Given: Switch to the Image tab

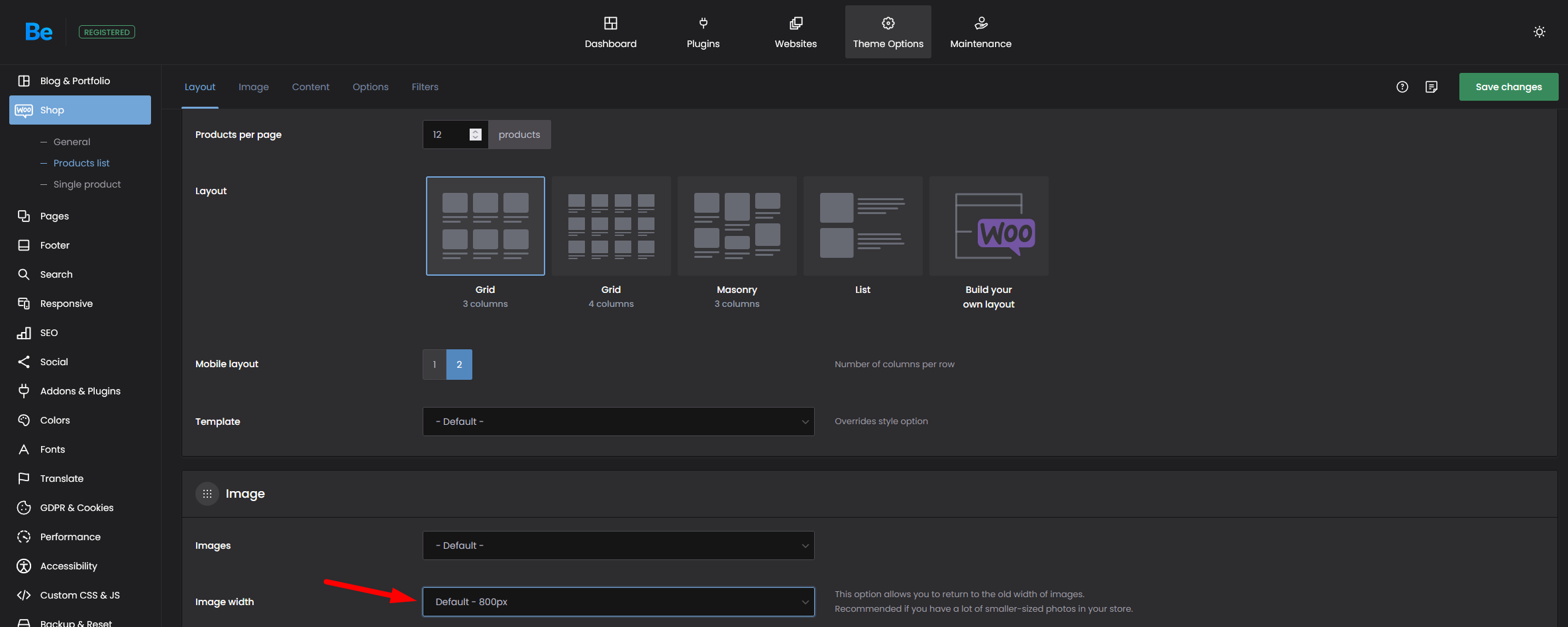Looking at the screenshot, I should pyautogui.click(x=254, y=87).
